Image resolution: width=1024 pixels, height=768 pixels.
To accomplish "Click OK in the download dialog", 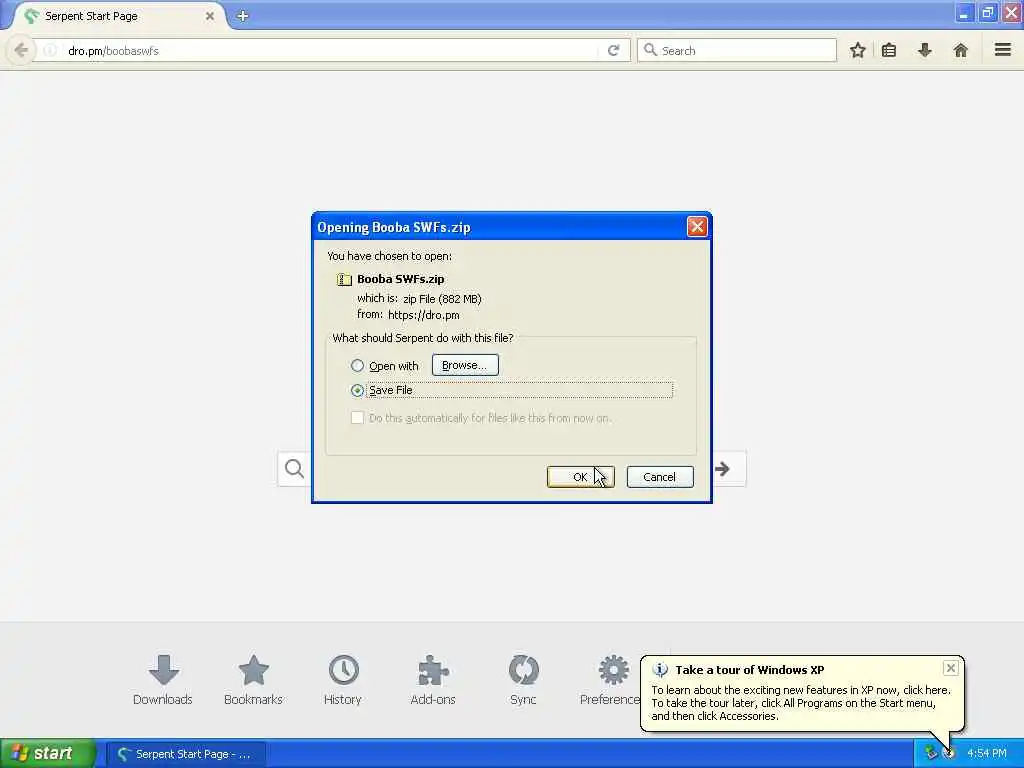I will pos(580,477).
